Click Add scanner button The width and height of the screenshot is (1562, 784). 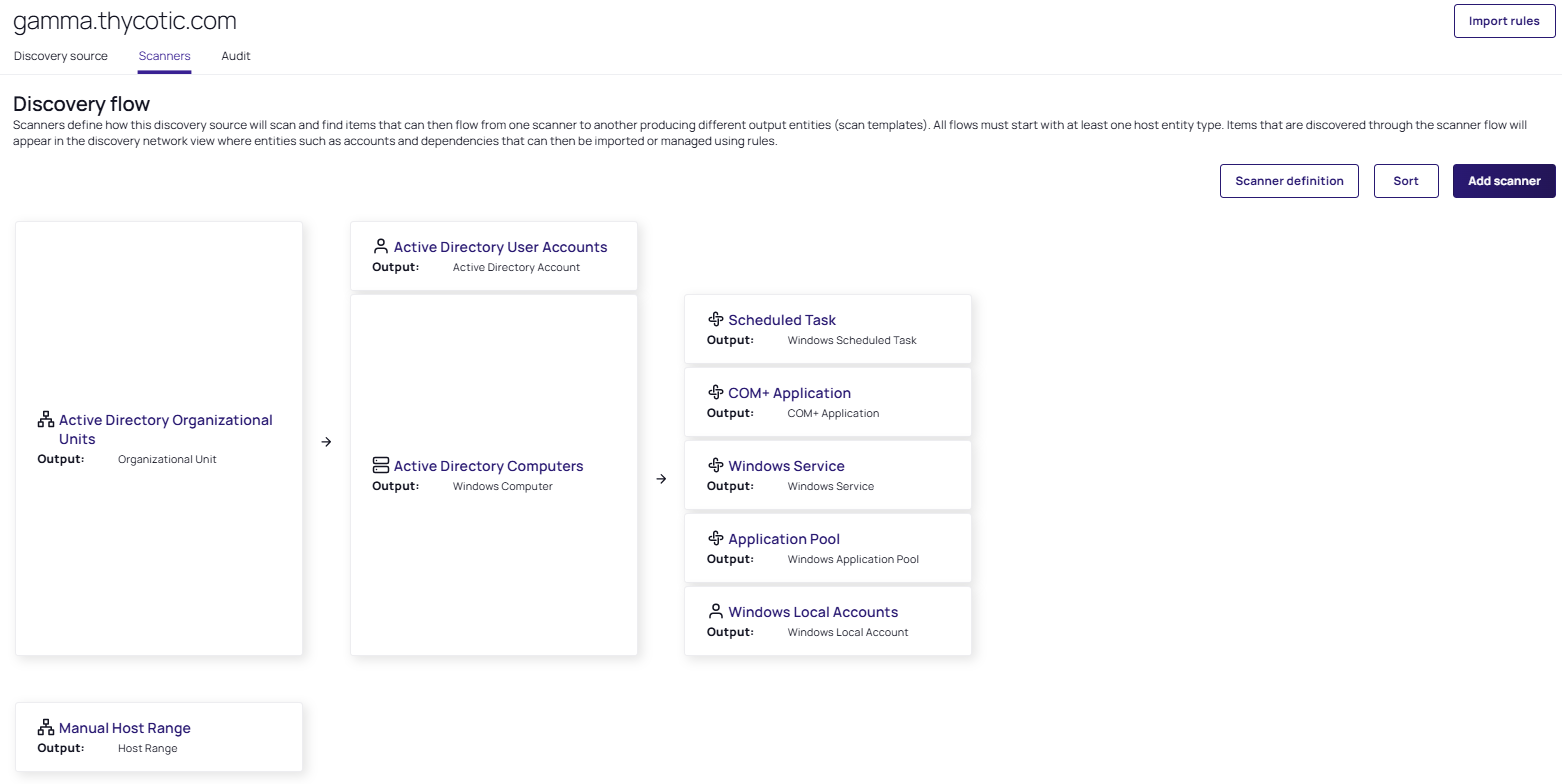(x=1504, y=181)
